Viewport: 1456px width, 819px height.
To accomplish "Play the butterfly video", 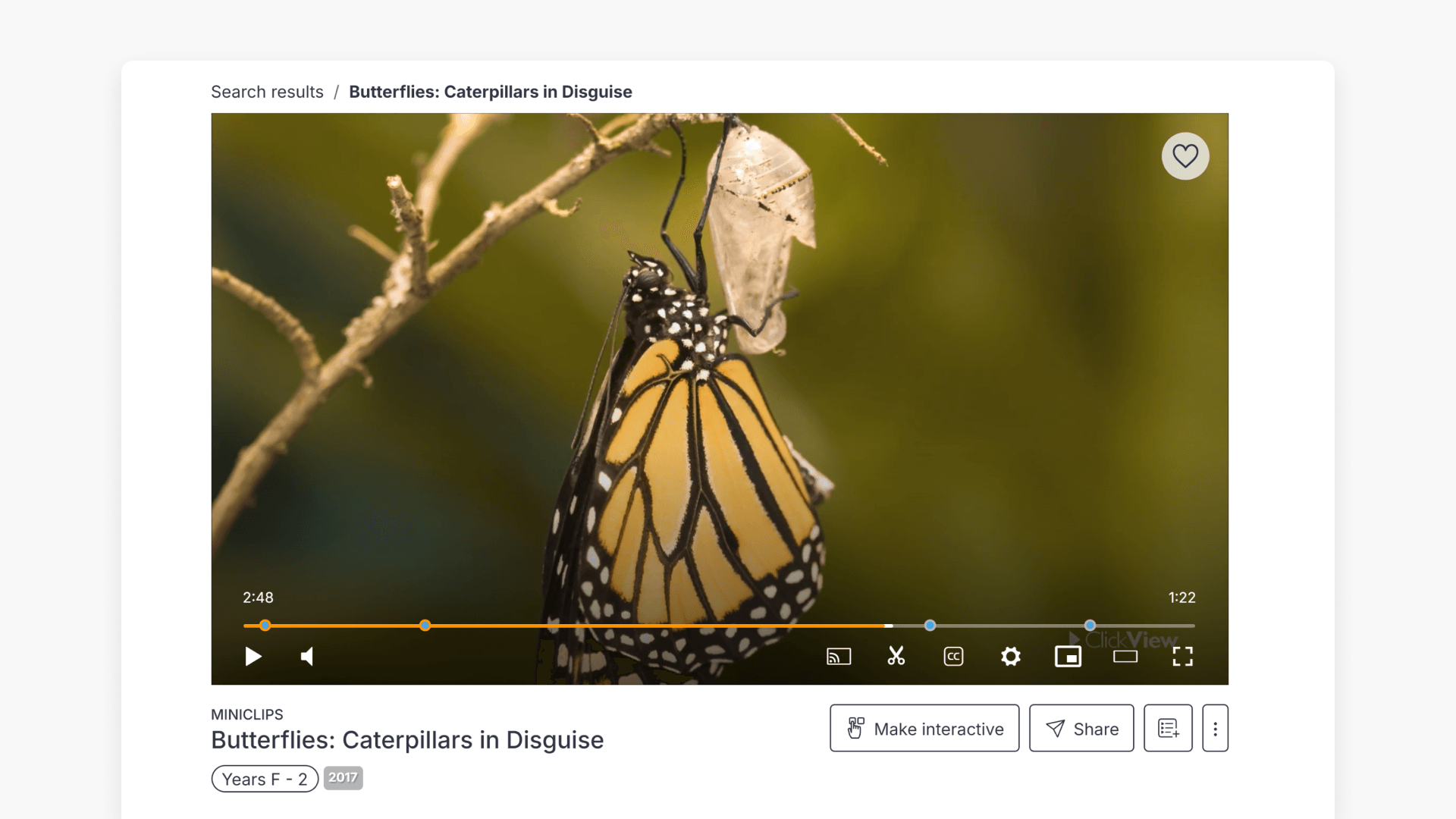I will point(253,657).
